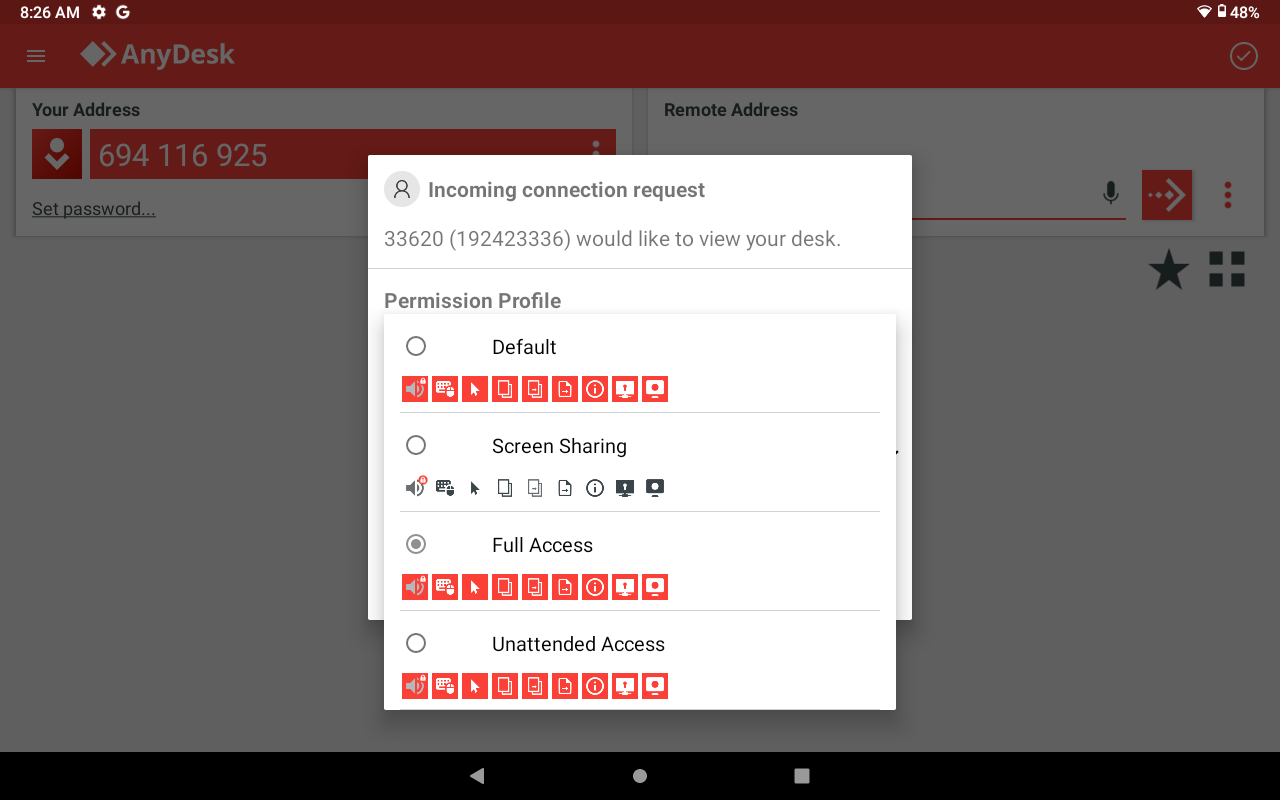Click the system info icon under Default
Viewport: 1280px width, 800px height.
(x=595, y=389)
